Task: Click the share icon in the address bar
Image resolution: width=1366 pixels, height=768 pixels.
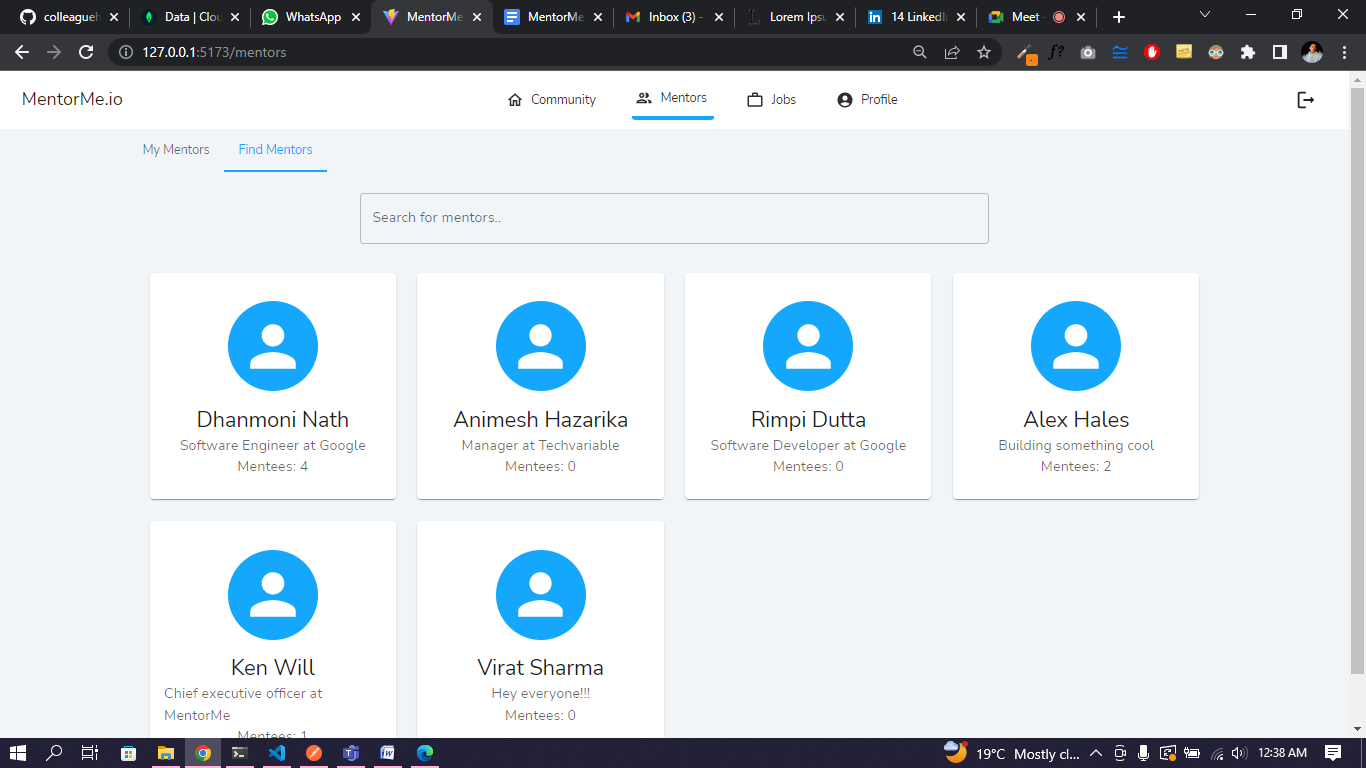Action: click(x=952, y=53)
